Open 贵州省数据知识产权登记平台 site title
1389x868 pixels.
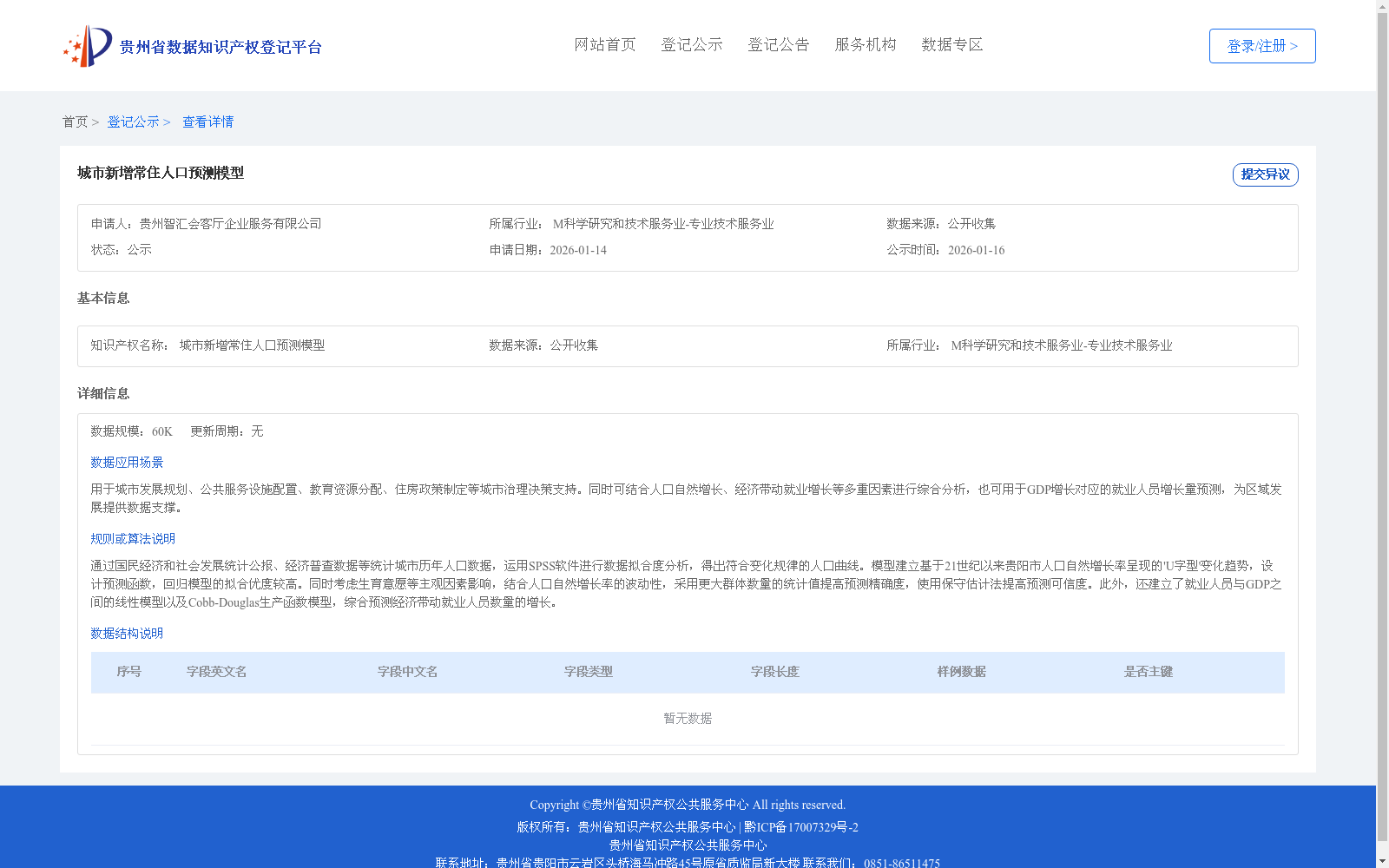tap(221, 47)
